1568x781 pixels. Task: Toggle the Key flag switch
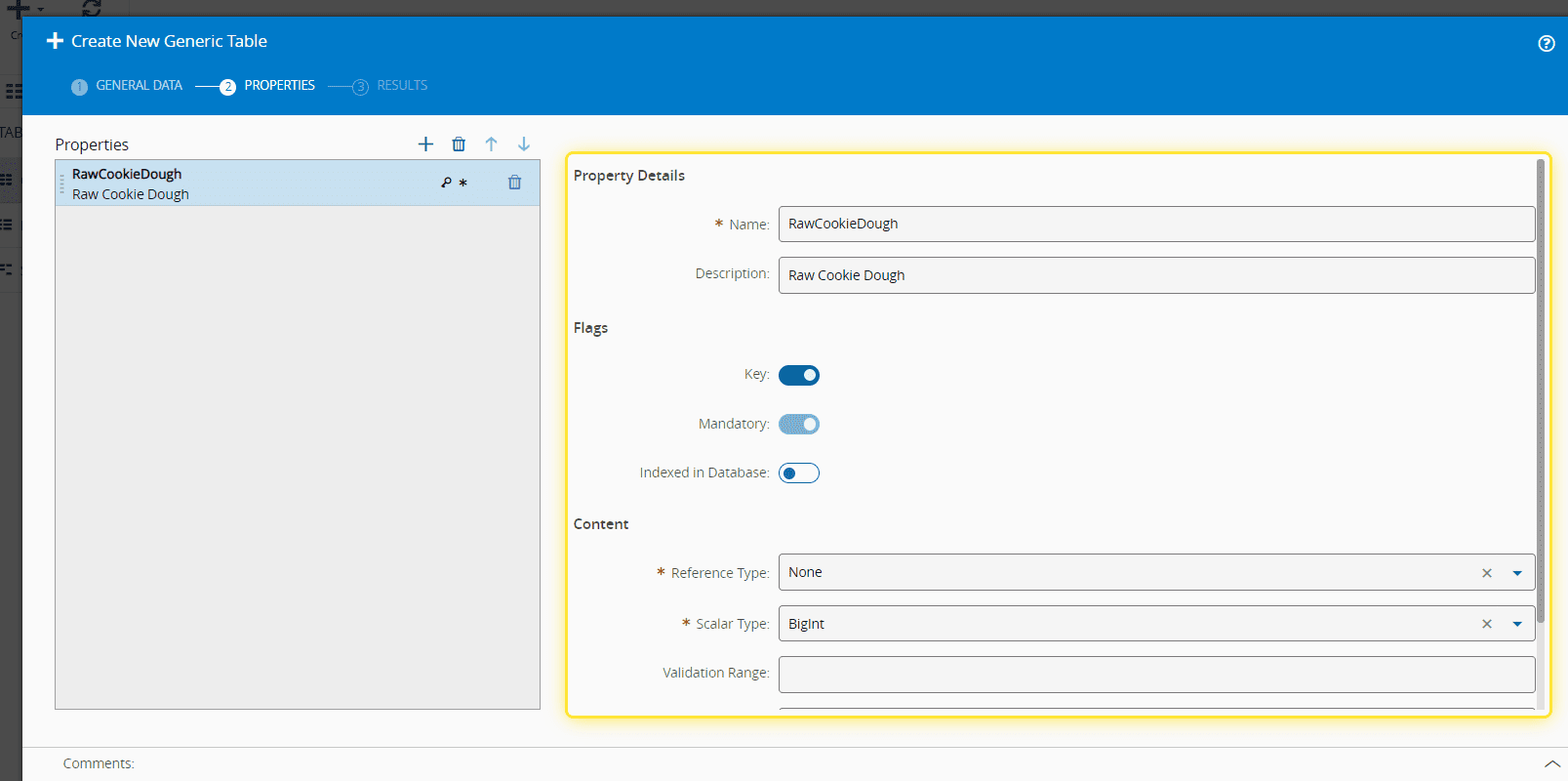799,375
